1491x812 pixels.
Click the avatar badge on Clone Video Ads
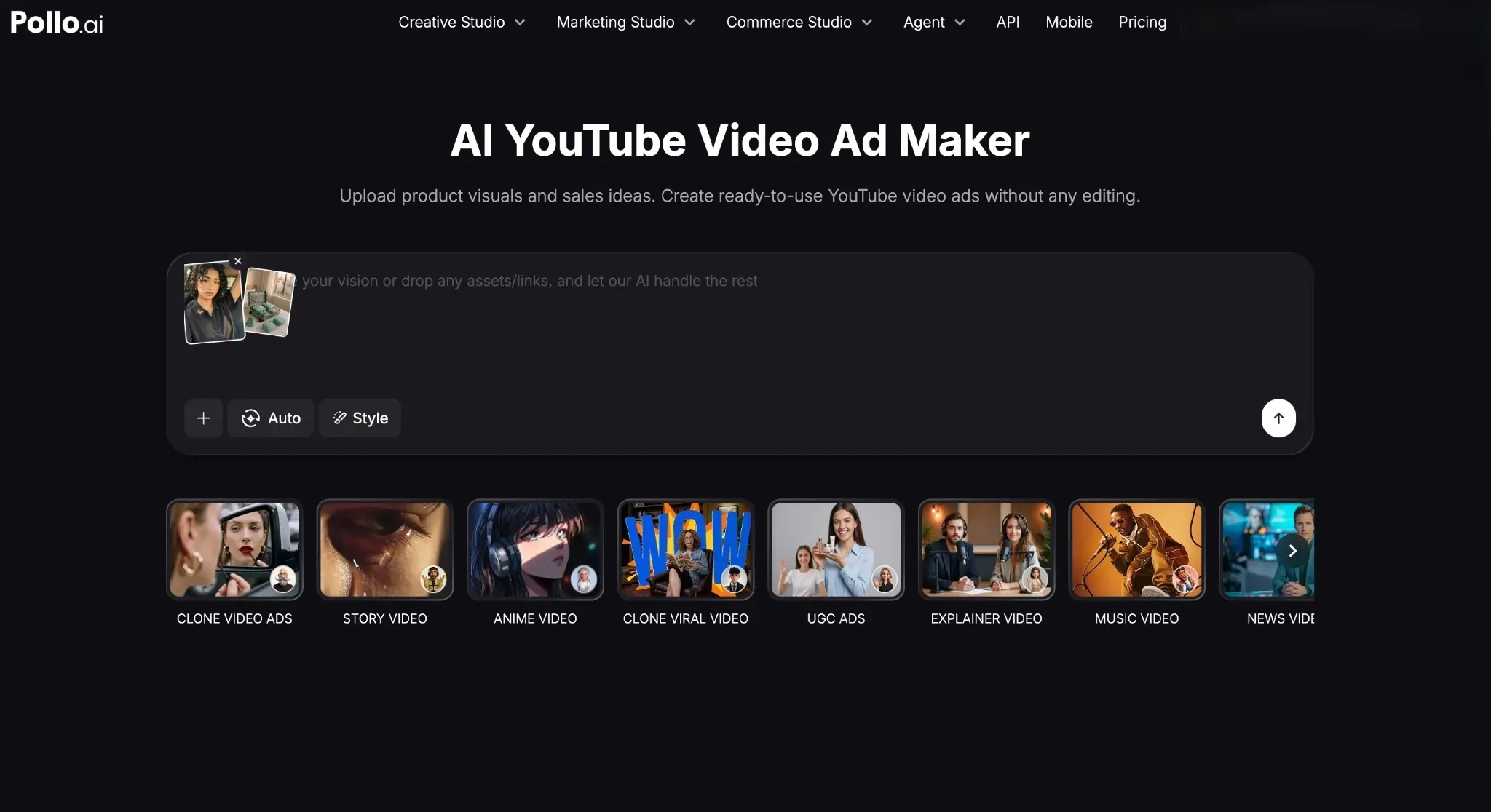click(282, 579)
